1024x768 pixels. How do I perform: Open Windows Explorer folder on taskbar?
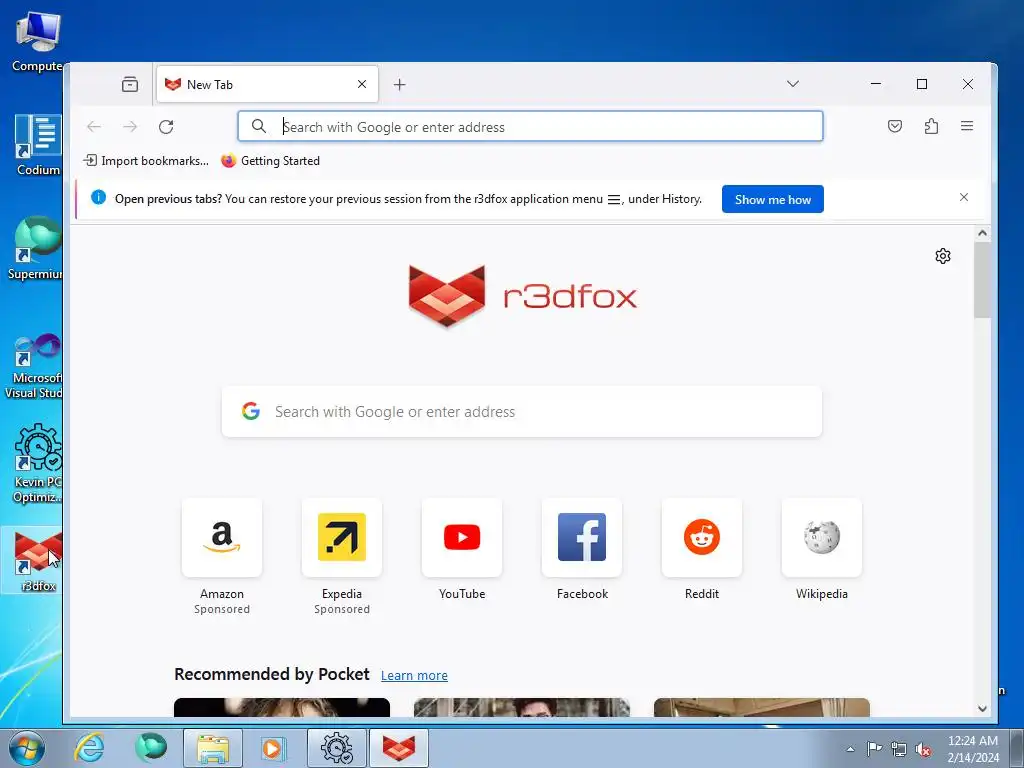click(213, 748)
